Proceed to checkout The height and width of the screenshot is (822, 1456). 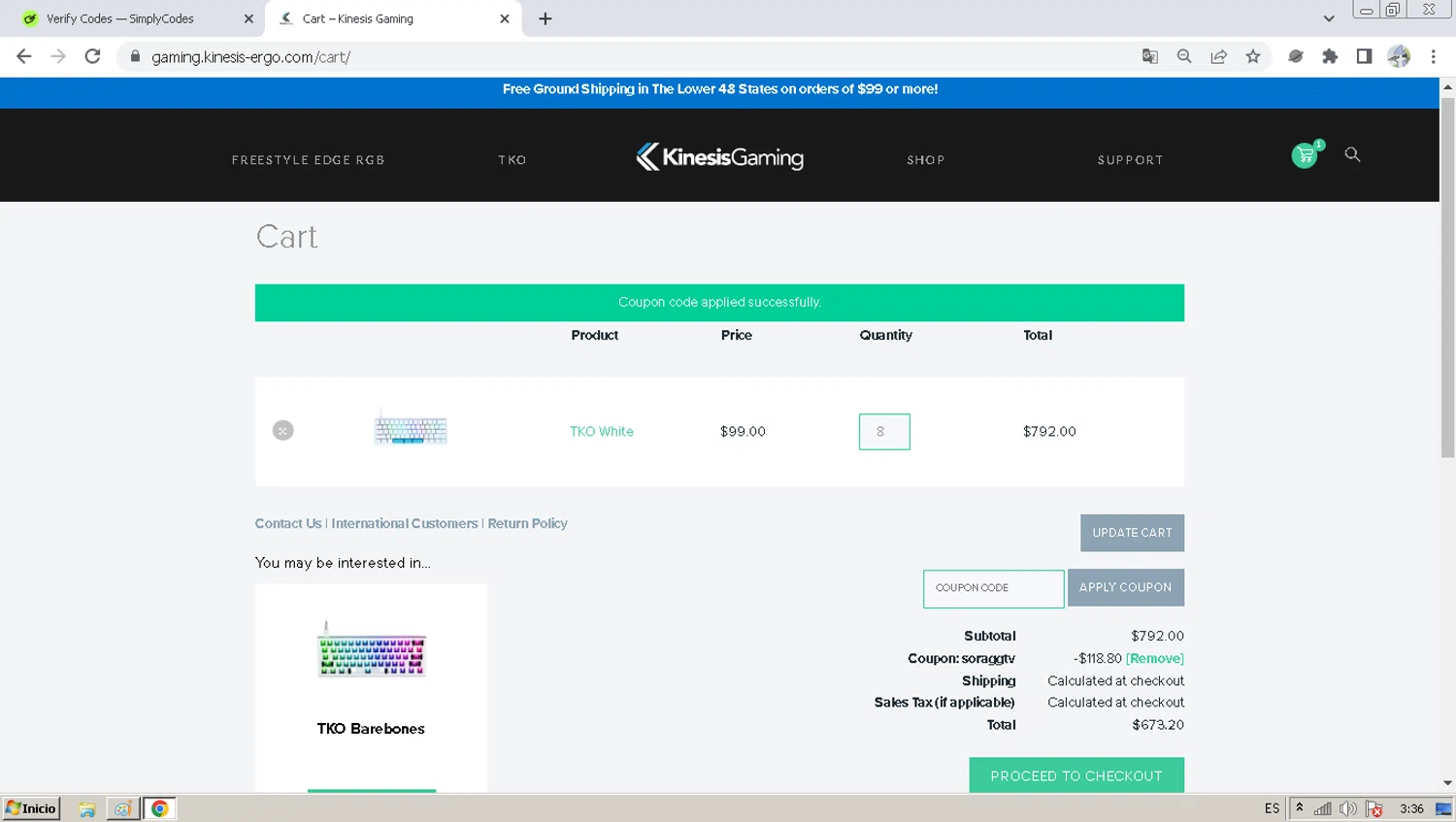tap(1076, 775)
